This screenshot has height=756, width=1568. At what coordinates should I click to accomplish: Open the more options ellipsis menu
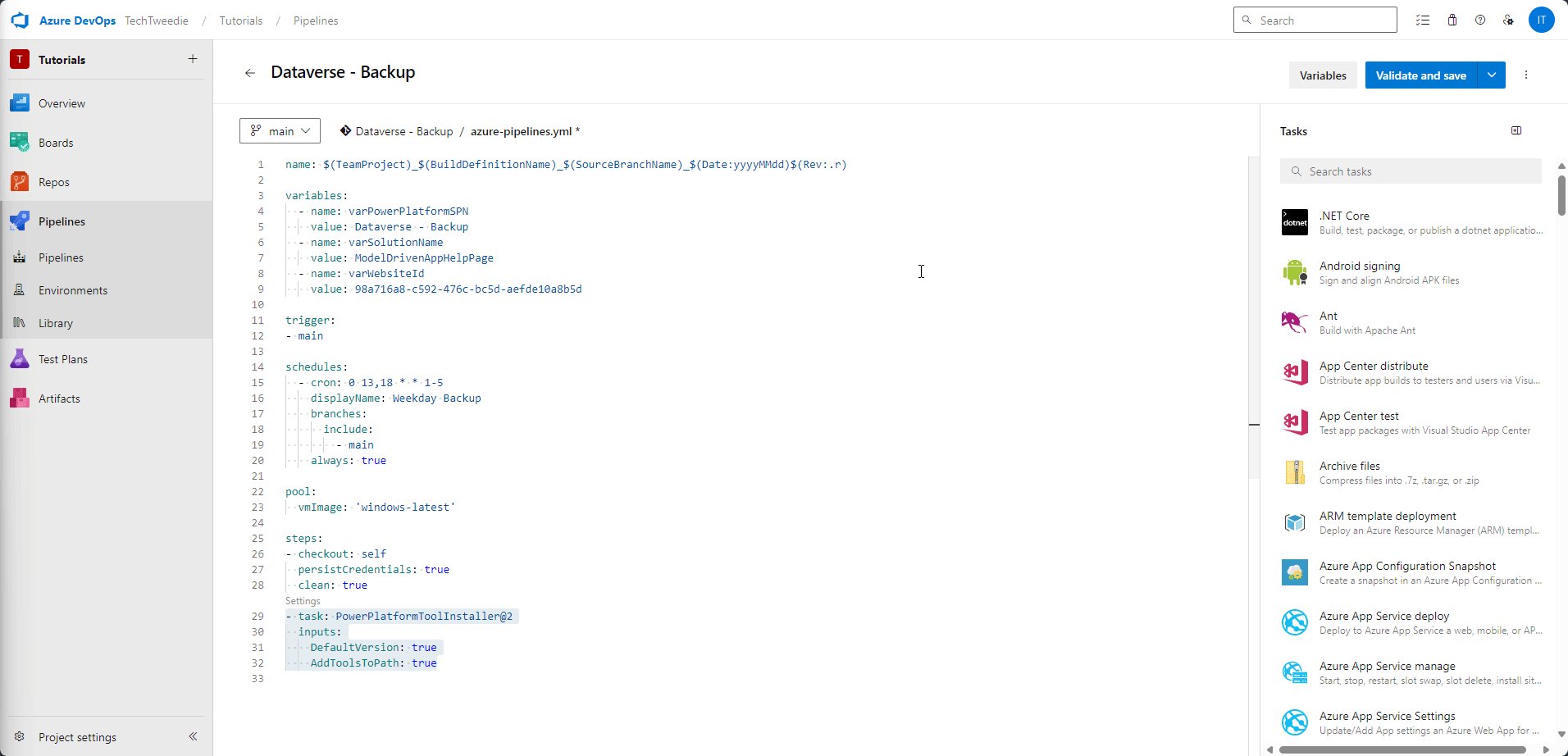(1525, 75)
